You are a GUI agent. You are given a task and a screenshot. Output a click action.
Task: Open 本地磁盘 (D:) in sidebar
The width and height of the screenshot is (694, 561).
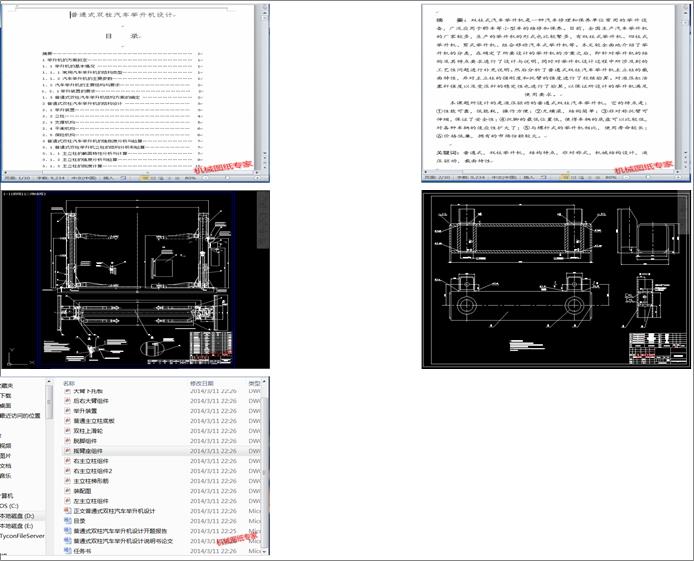tap(17, 516)
